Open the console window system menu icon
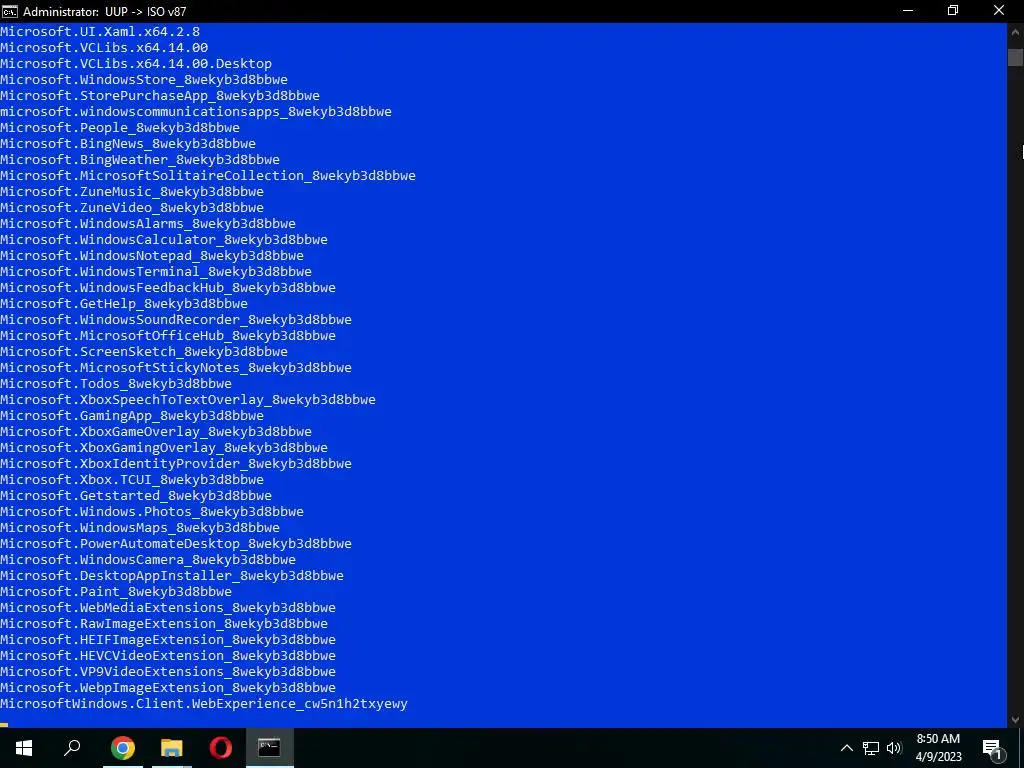 click(x=10, y=11)
